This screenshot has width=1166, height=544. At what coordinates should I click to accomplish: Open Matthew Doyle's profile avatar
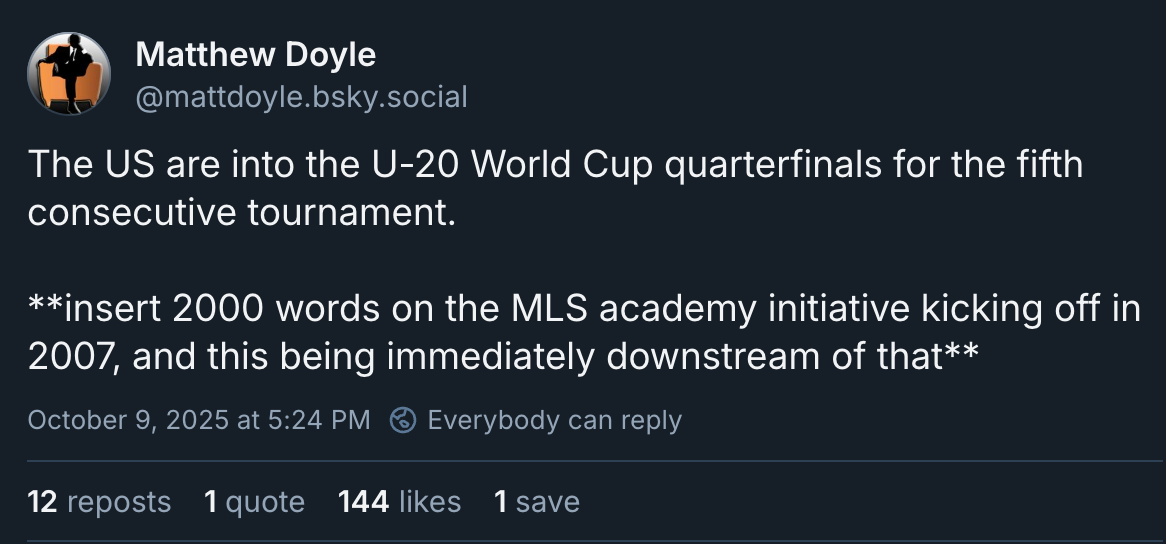(69, 73)
